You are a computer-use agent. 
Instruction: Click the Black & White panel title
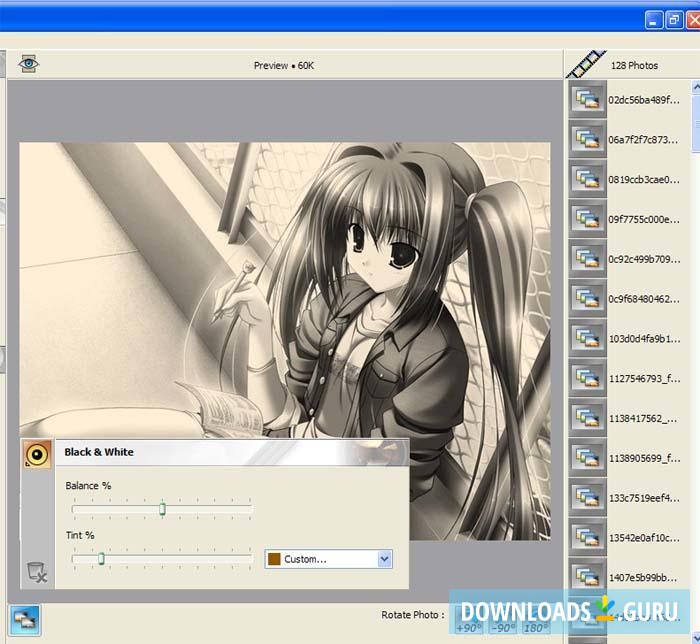[x=99, y=452]
